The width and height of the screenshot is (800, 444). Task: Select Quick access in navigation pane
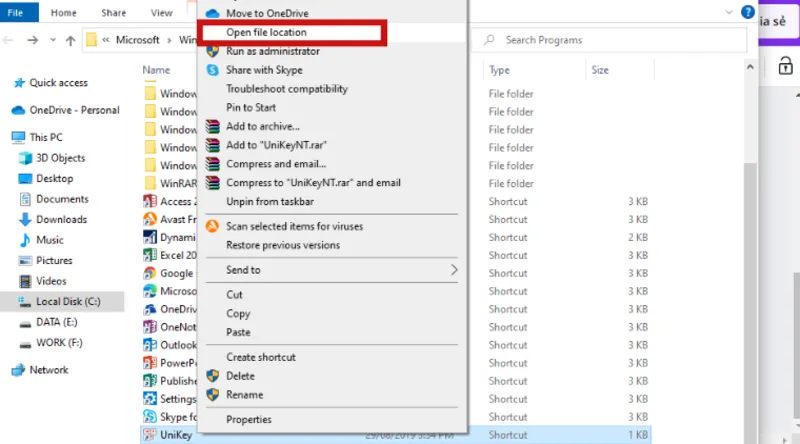coord(58,83)
